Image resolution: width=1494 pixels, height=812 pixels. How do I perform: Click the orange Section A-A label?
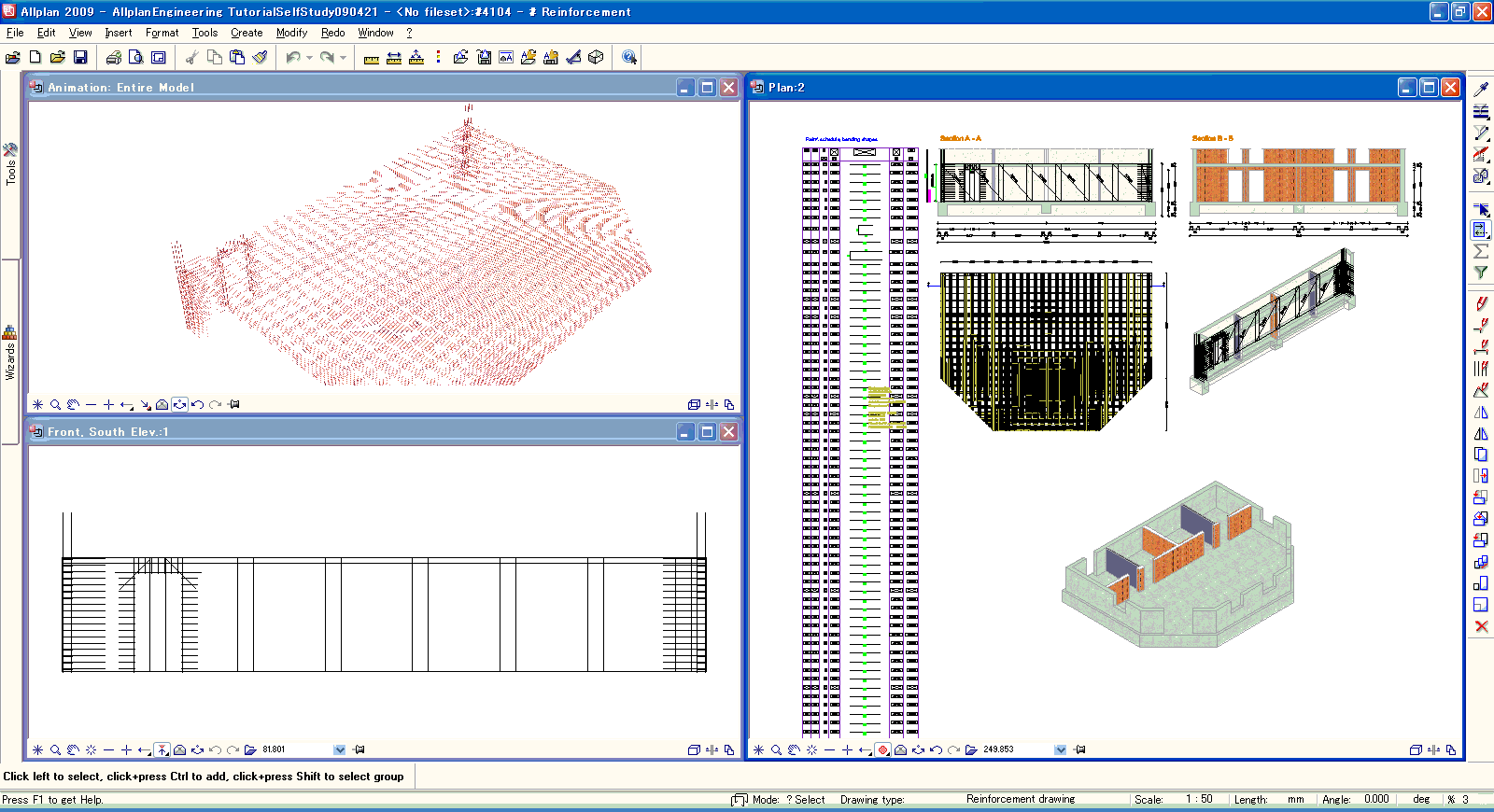[960, 138]
